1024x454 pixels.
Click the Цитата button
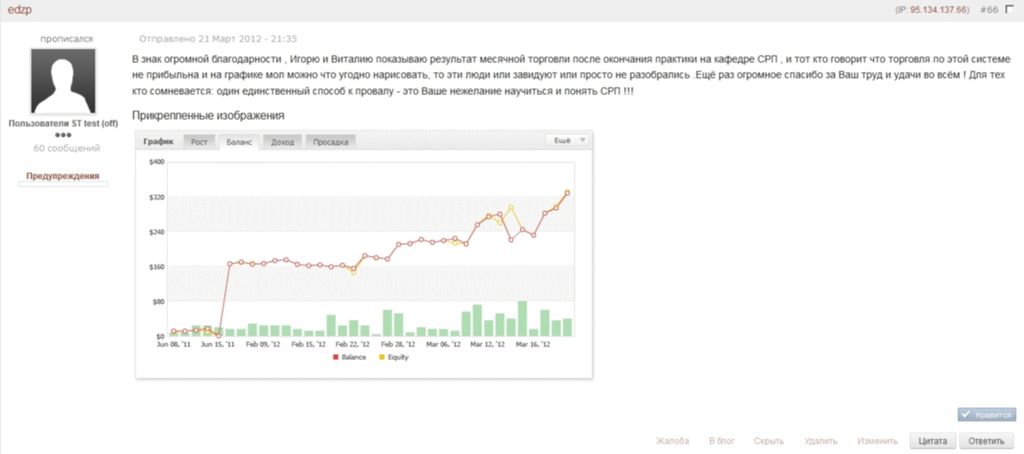933,441
